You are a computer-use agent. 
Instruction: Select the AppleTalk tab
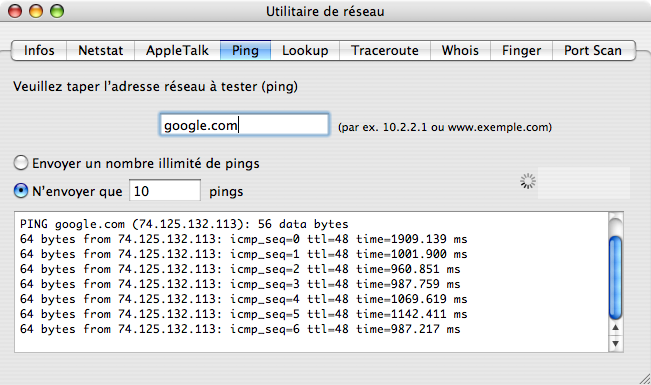pyautogui.click(x=177, y=50)
